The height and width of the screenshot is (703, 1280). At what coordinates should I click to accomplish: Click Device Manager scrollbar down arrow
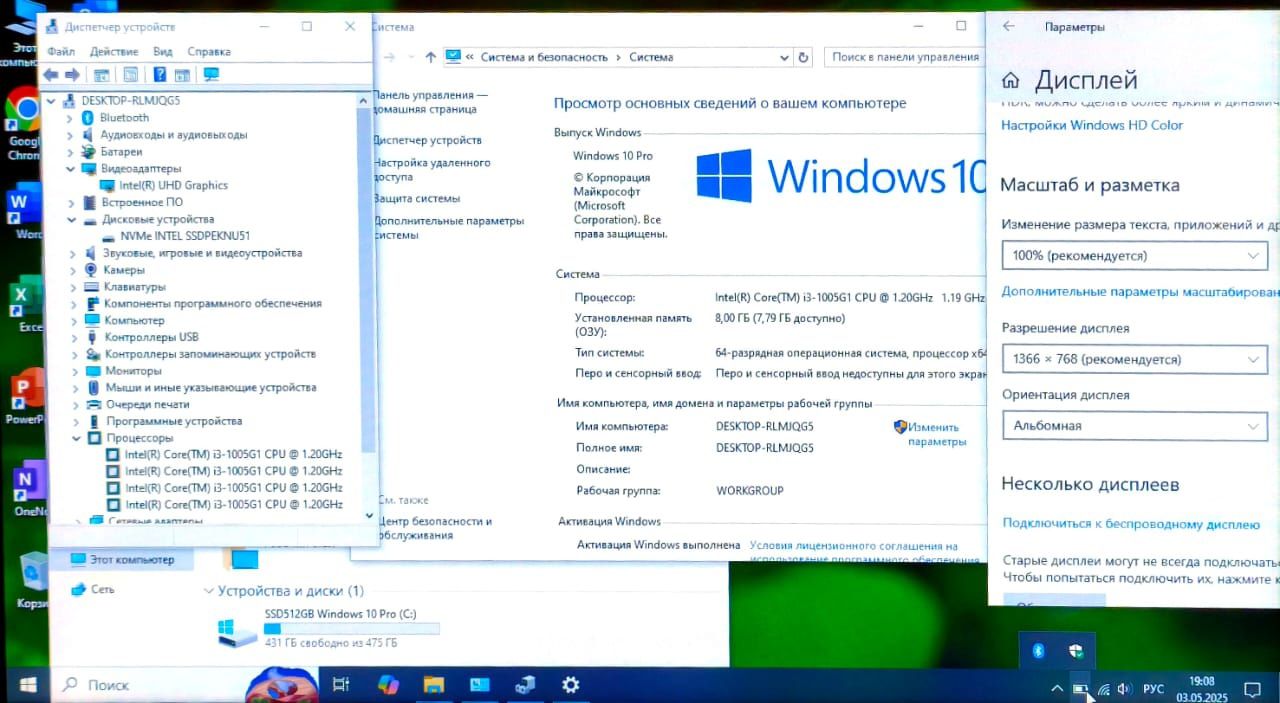369,516
